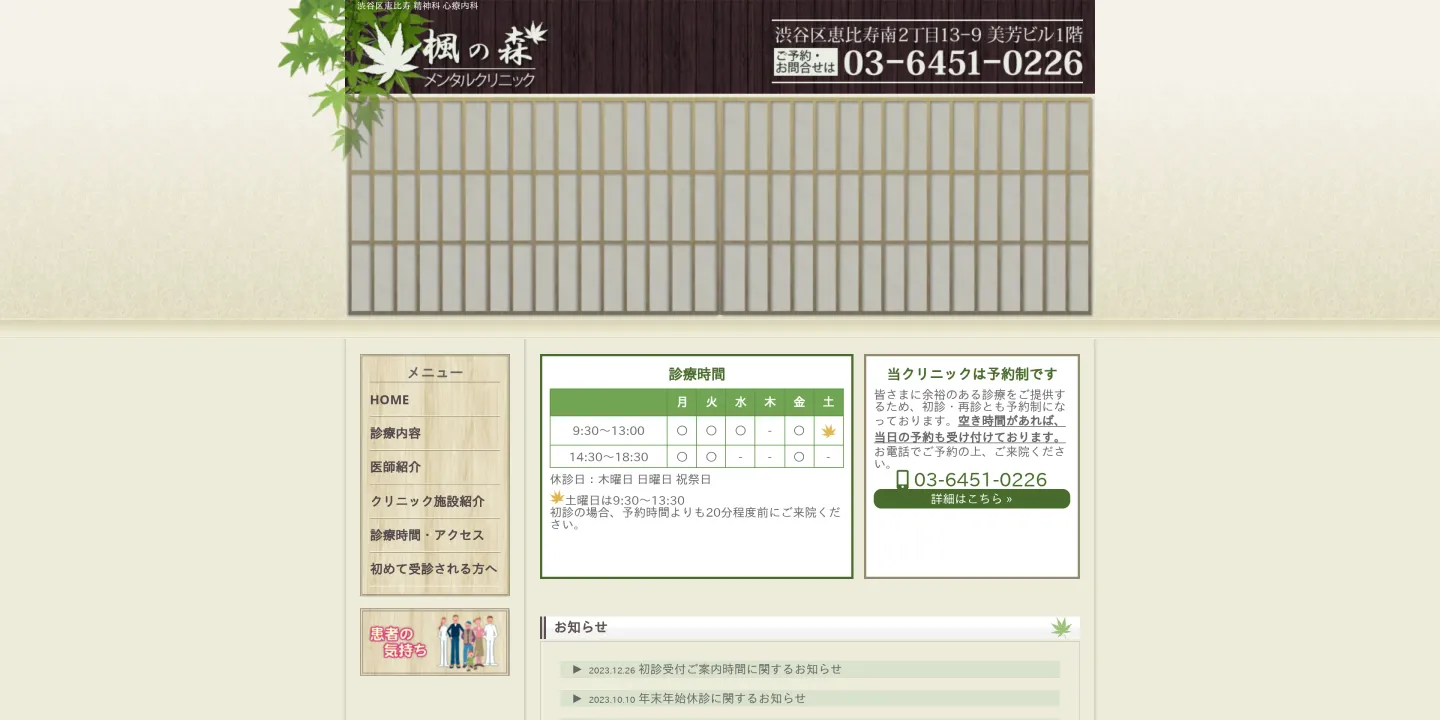Viewport: 1440px width, 720px height.
Task: Expand the 2023.12.26 news triangle arrow
Action: tap(577, 669)
